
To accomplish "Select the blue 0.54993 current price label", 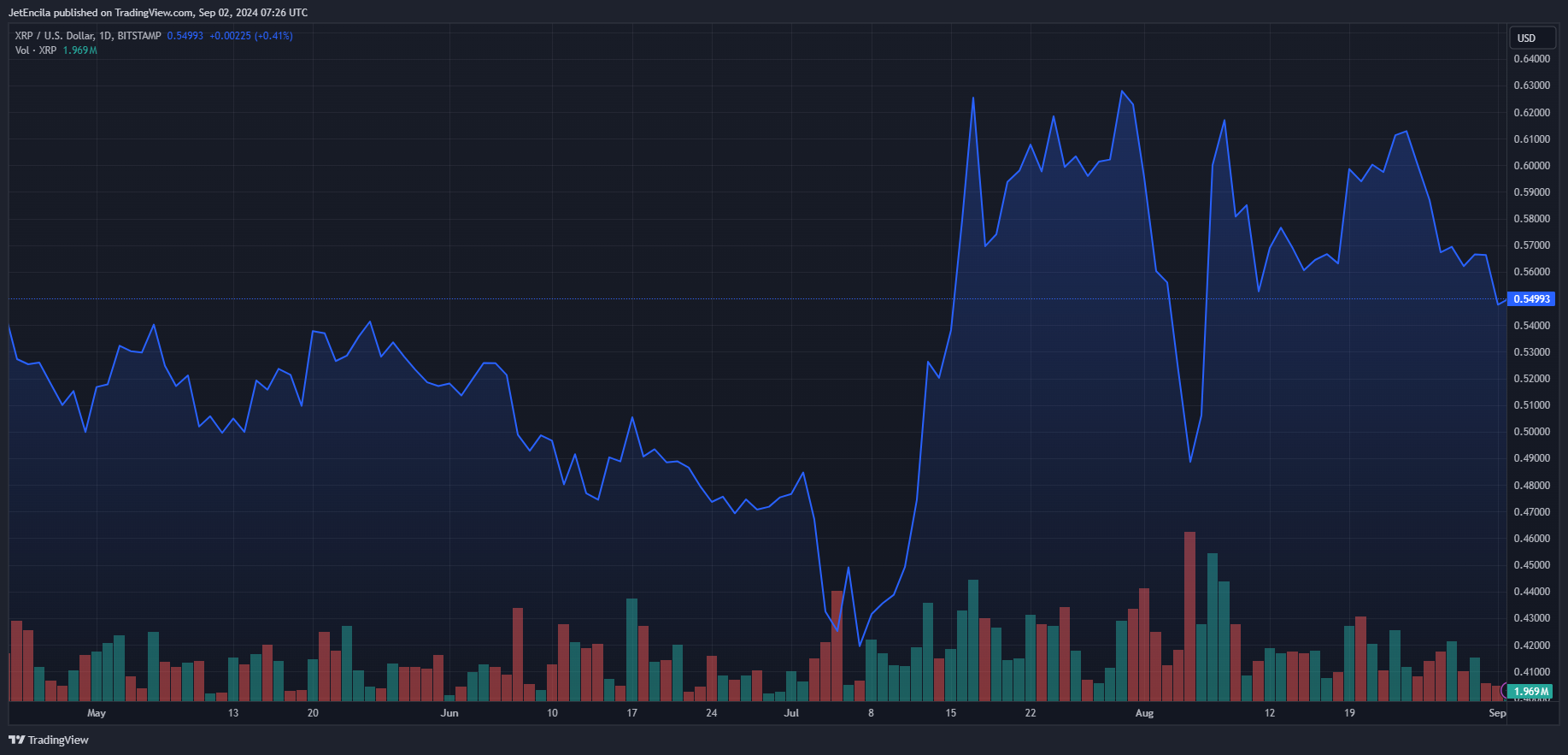I will coord(1531,299).
